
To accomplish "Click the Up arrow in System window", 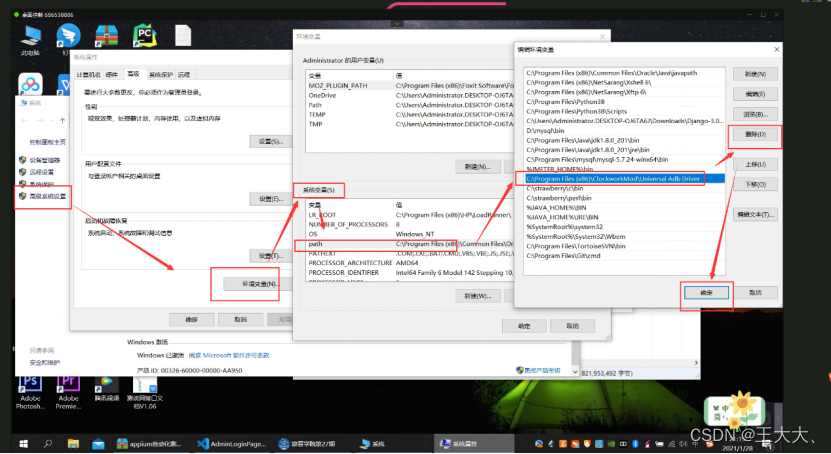I will [63, 121].
